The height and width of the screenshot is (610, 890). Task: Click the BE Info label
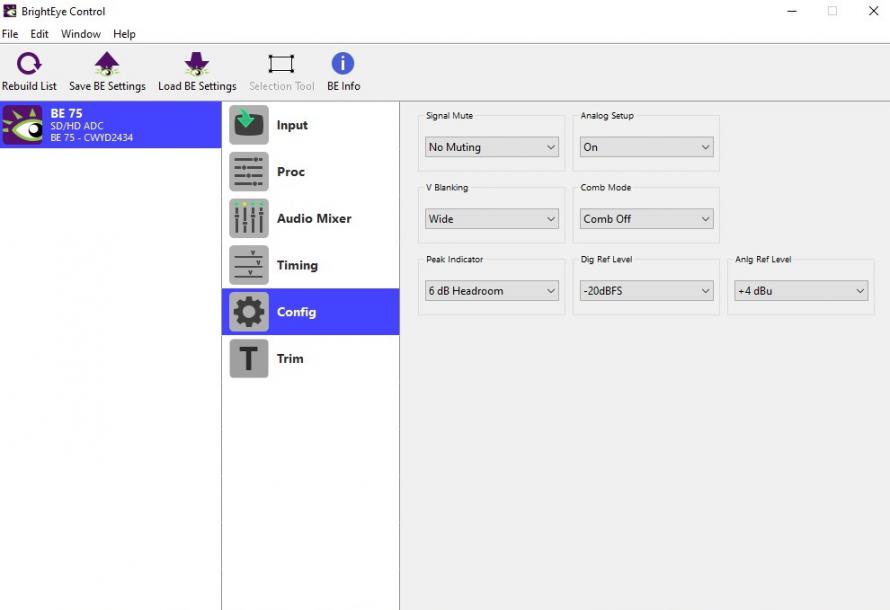343,86
